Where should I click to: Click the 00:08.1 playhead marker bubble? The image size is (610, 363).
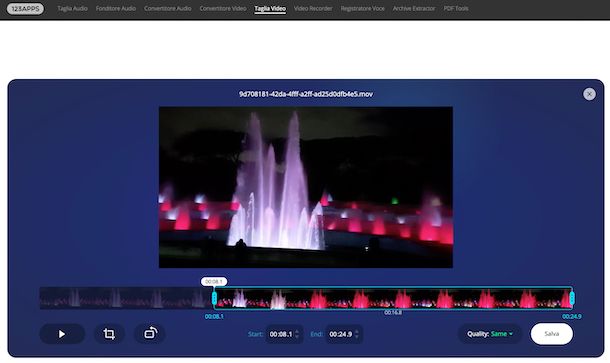(214, 281)
